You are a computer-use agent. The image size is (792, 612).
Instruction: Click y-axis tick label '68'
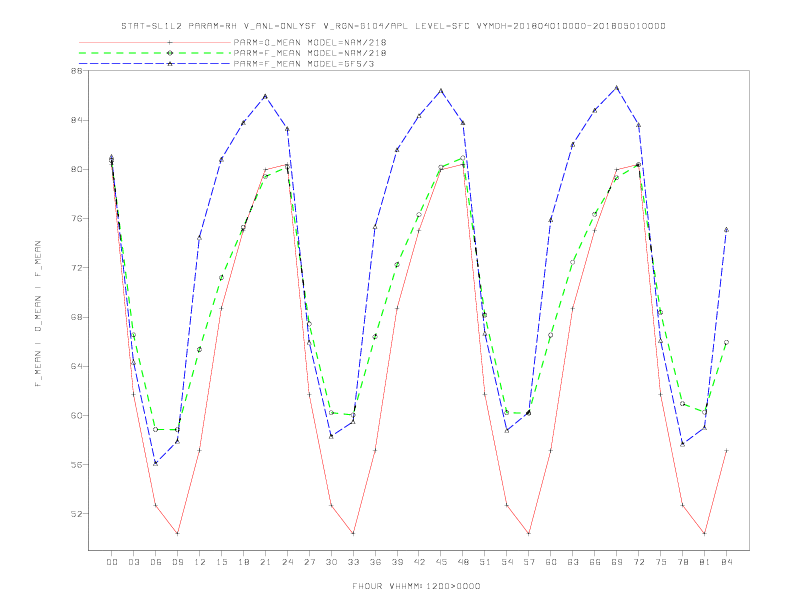pos(77,317)
